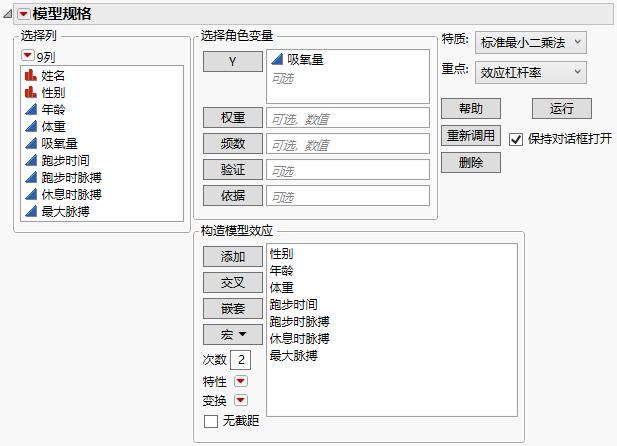This screenshot has width=617, height=446.
Task: Click the continuous icon next to 体重
Action: (x=31, y=126)
